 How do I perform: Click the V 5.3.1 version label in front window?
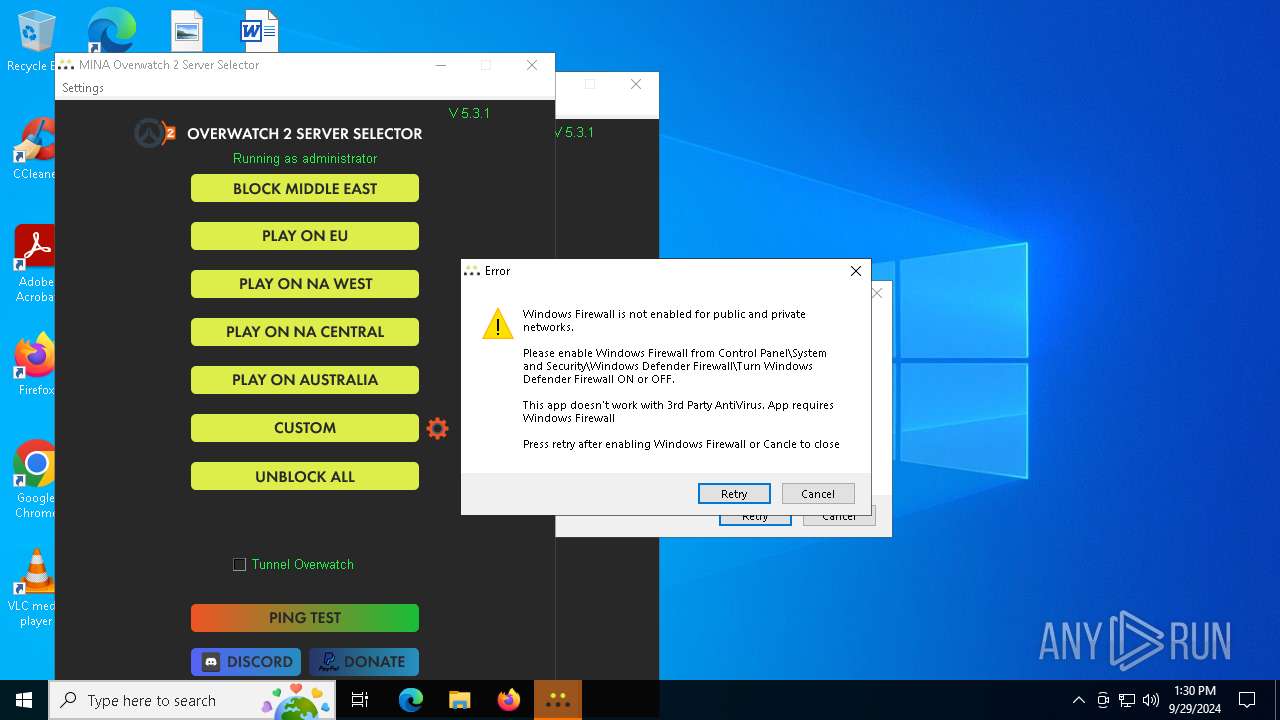(469, 113)
